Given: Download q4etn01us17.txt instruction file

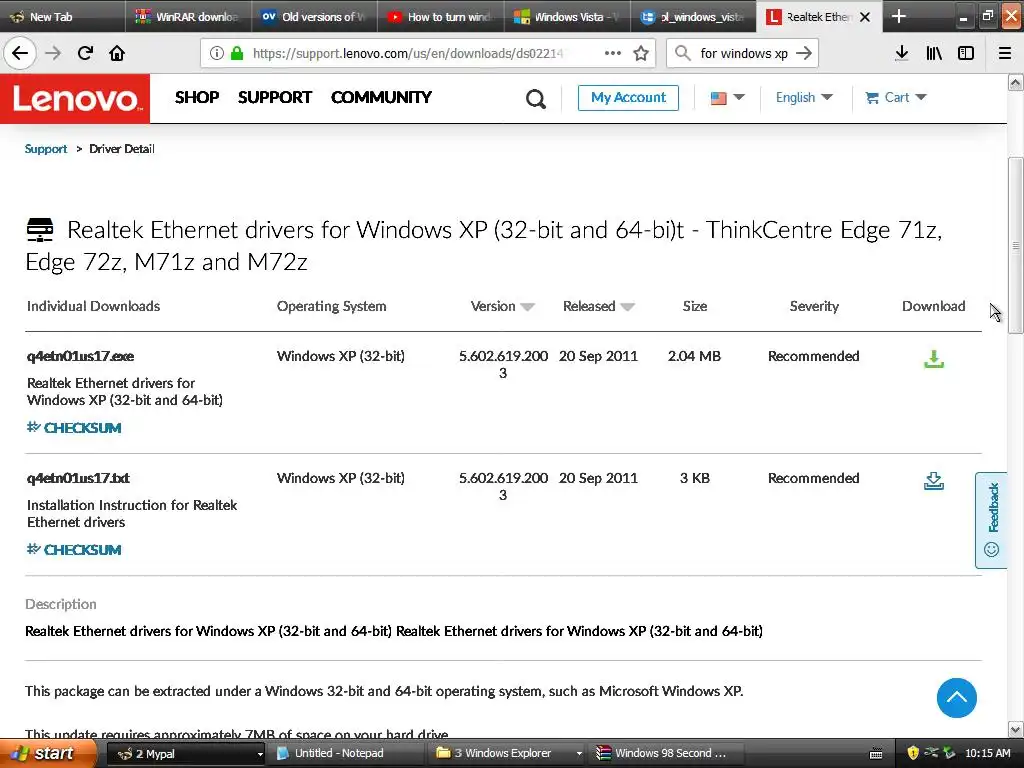Looking at the screenshot, I should (934, 481).
